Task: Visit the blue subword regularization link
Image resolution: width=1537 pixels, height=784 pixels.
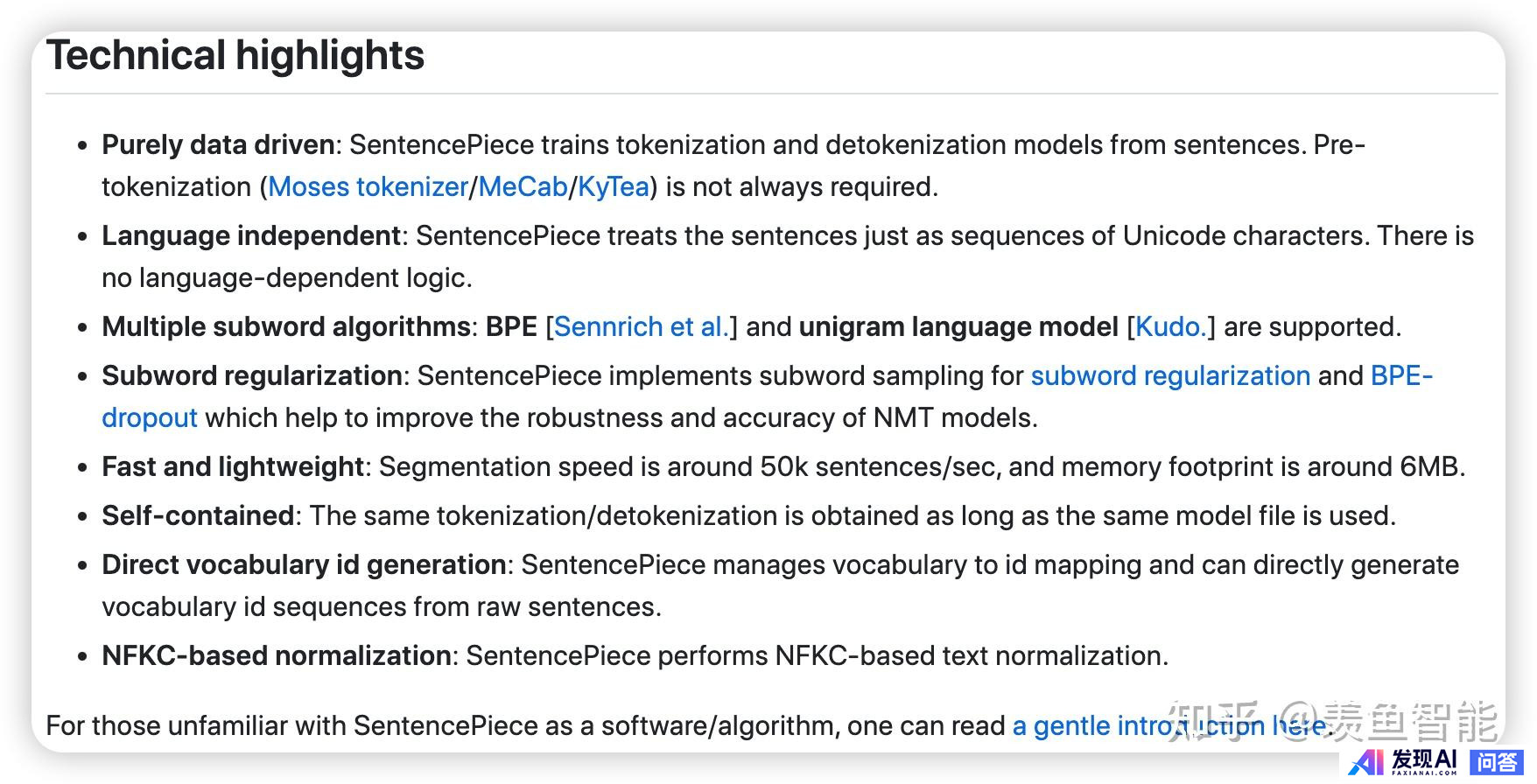Action: (1170, 376)
